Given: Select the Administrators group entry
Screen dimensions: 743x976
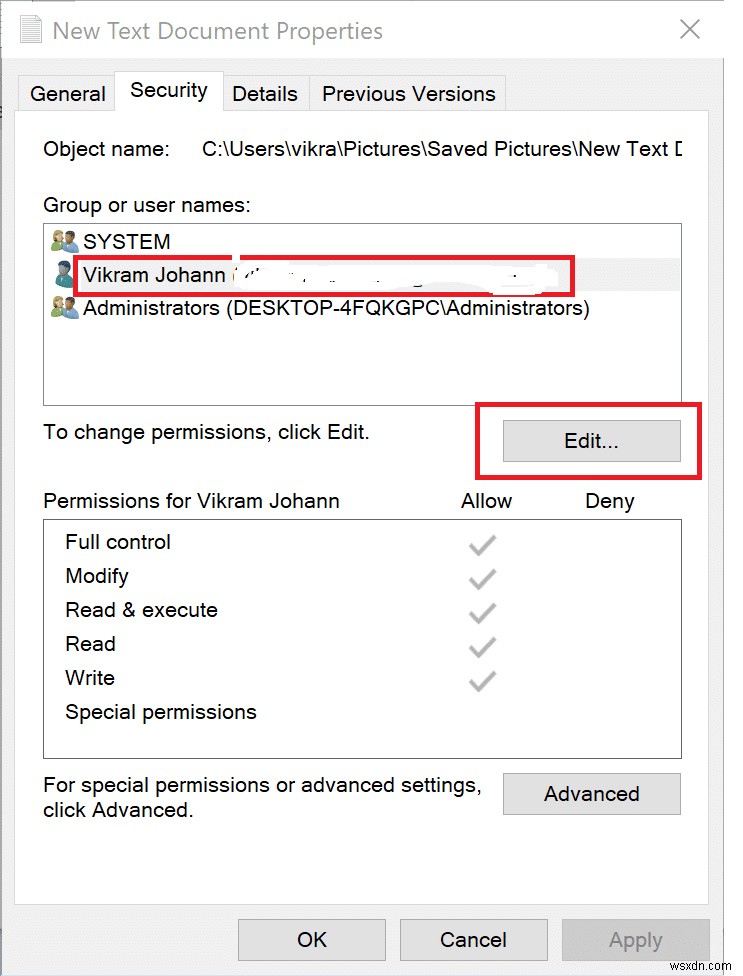Looking at the screenshot, I should [x=336, y=308].
